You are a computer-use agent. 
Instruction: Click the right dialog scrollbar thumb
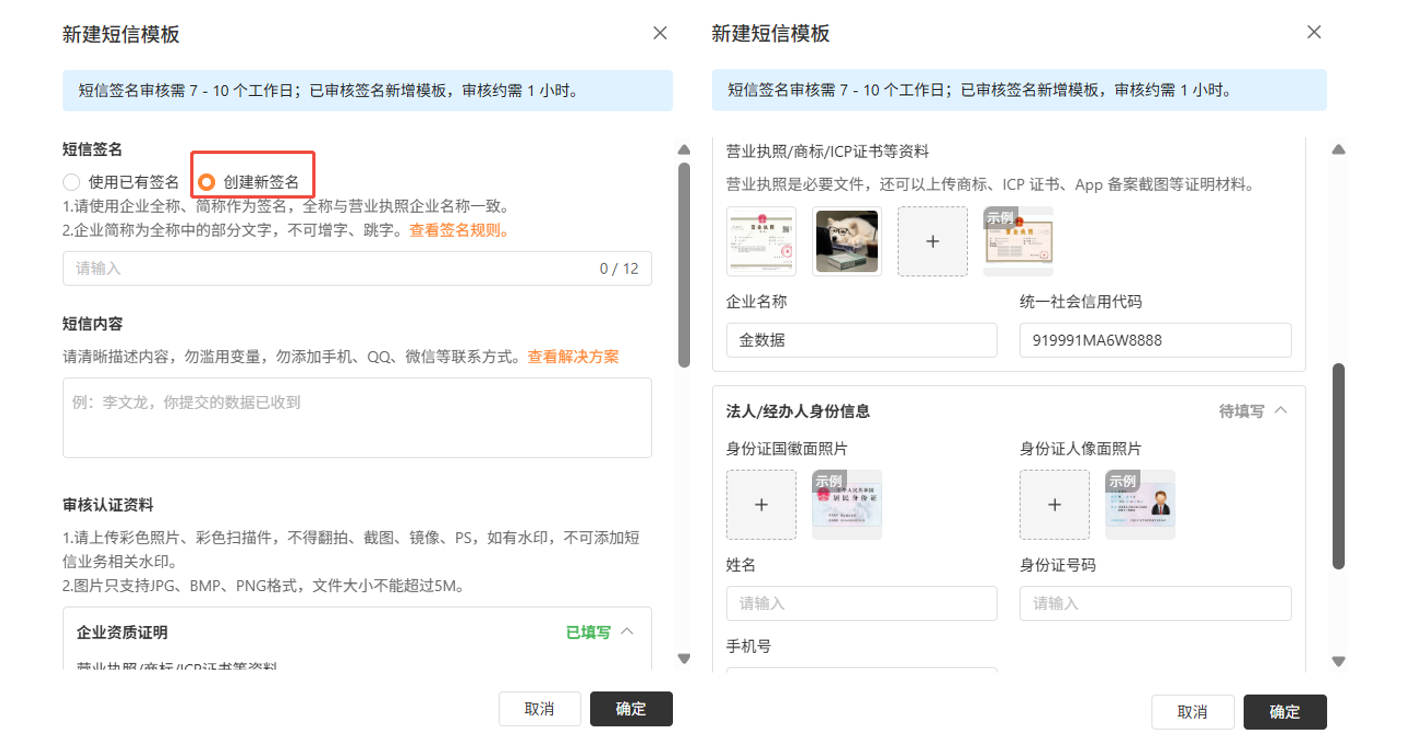pyautogui.click(x=1338, y=467)
